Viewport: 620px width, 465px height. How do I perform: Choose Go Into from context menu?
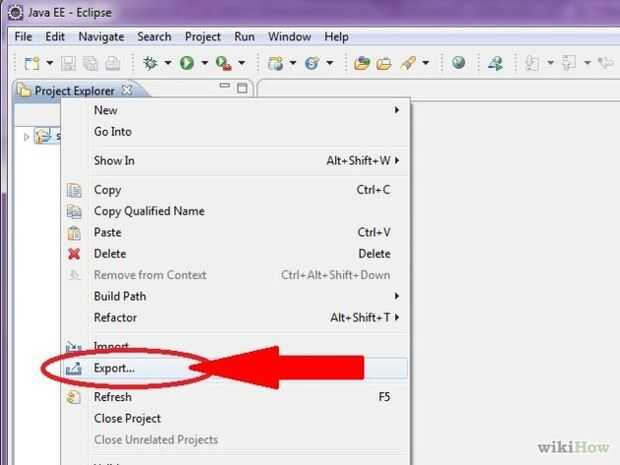(235, 132)
